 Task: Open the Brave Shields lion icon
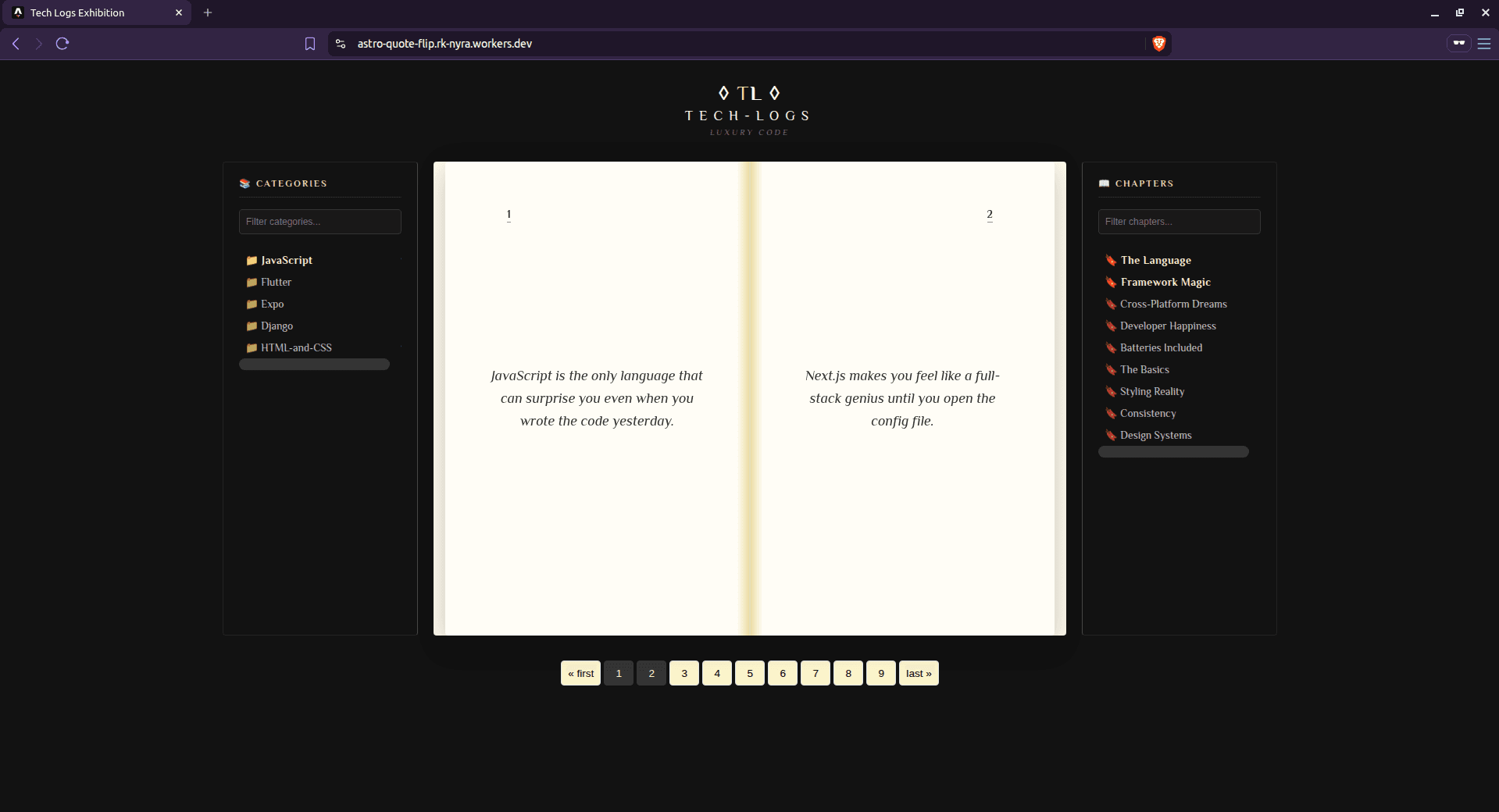point(1159,44)
